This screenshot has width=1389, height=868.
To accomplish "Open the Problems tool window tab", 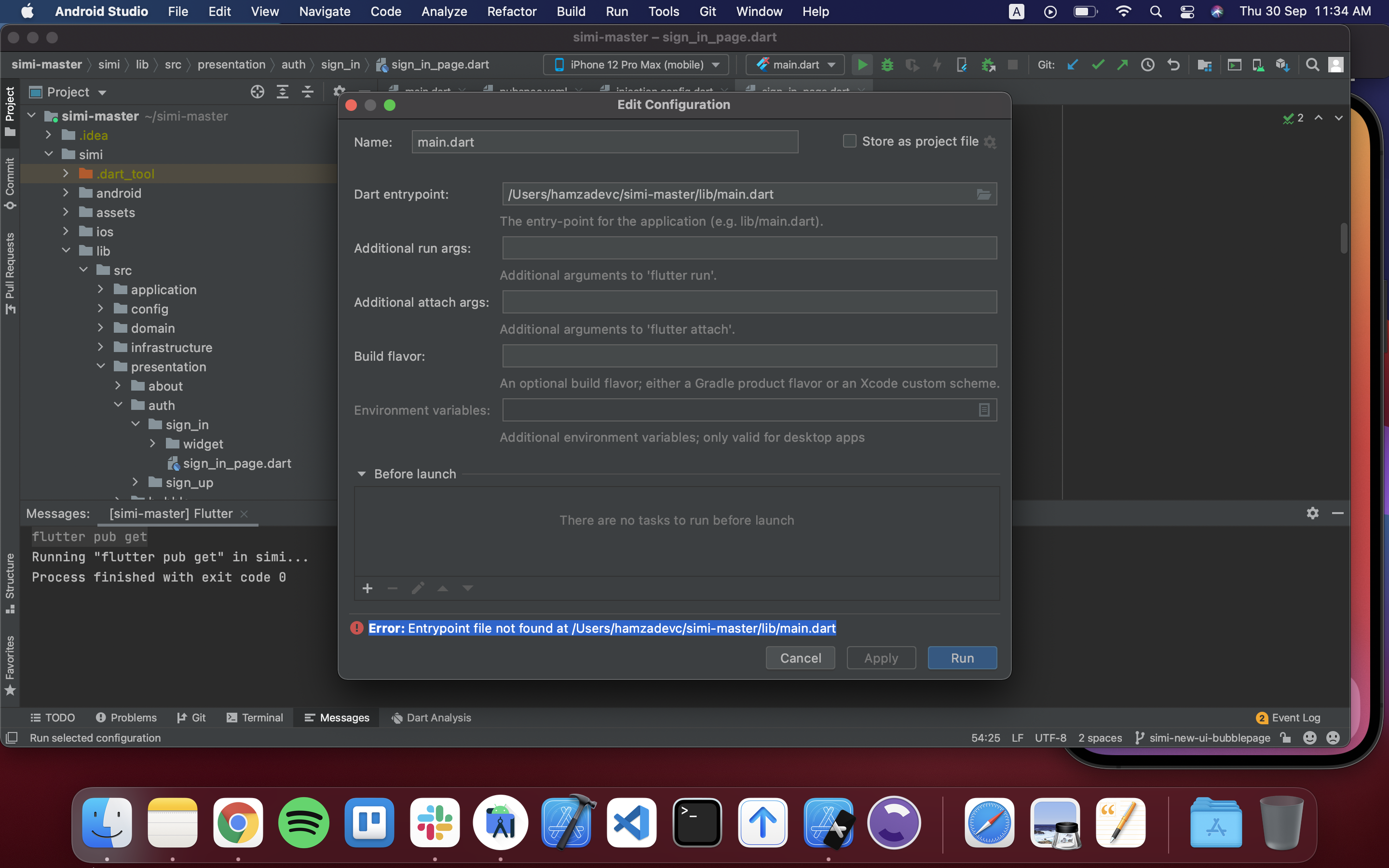I will (126, 718).
